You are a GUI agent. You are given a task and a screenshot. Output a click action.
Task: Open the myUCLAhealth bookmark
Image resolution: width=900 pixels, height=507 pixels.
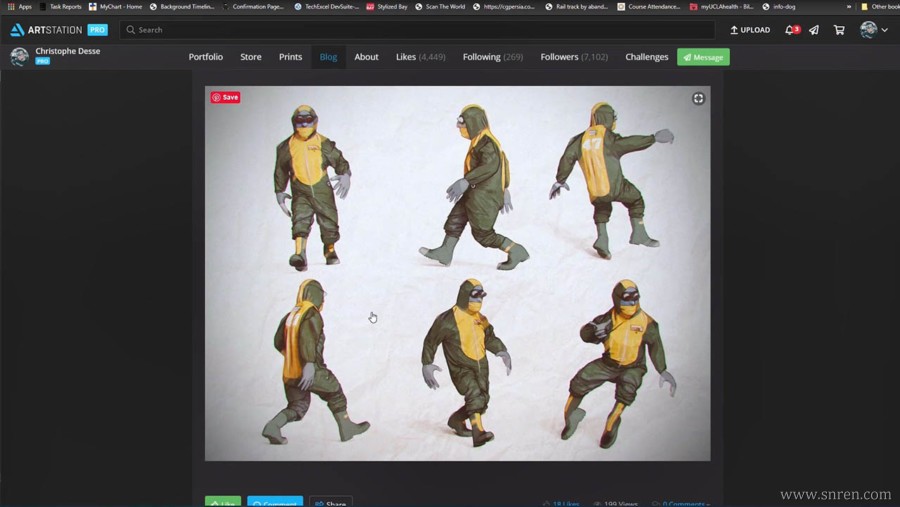(x=721, y=6)
